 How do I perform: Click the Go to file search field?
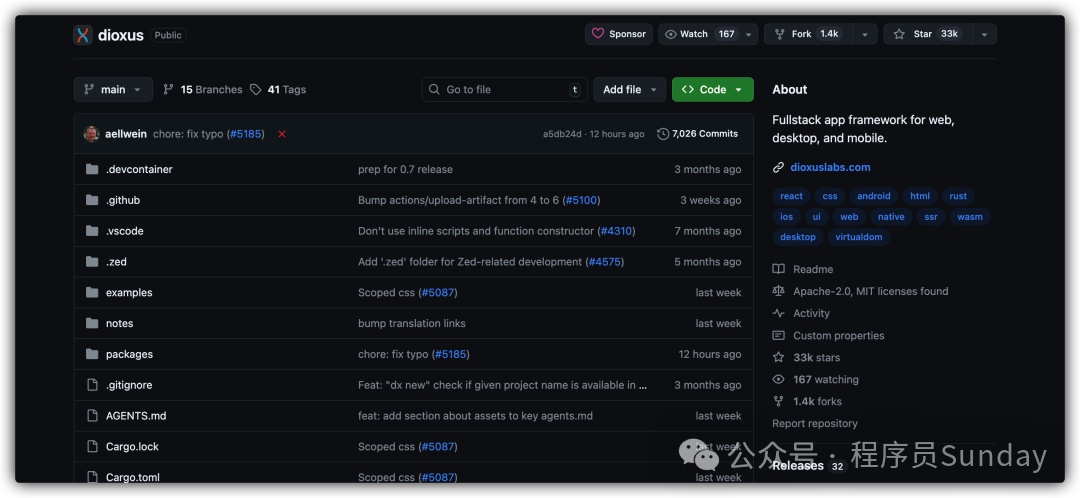click(x=504, y=90)
